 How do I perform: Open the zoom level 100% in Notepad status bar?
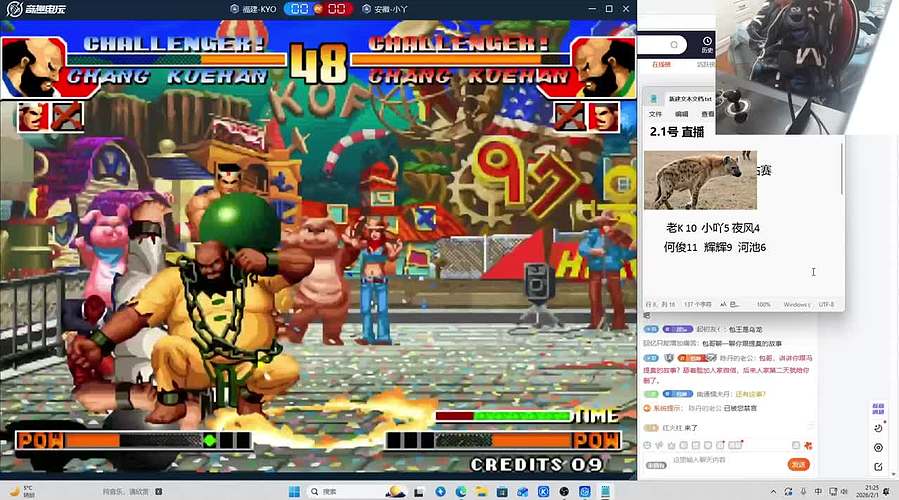763,304
